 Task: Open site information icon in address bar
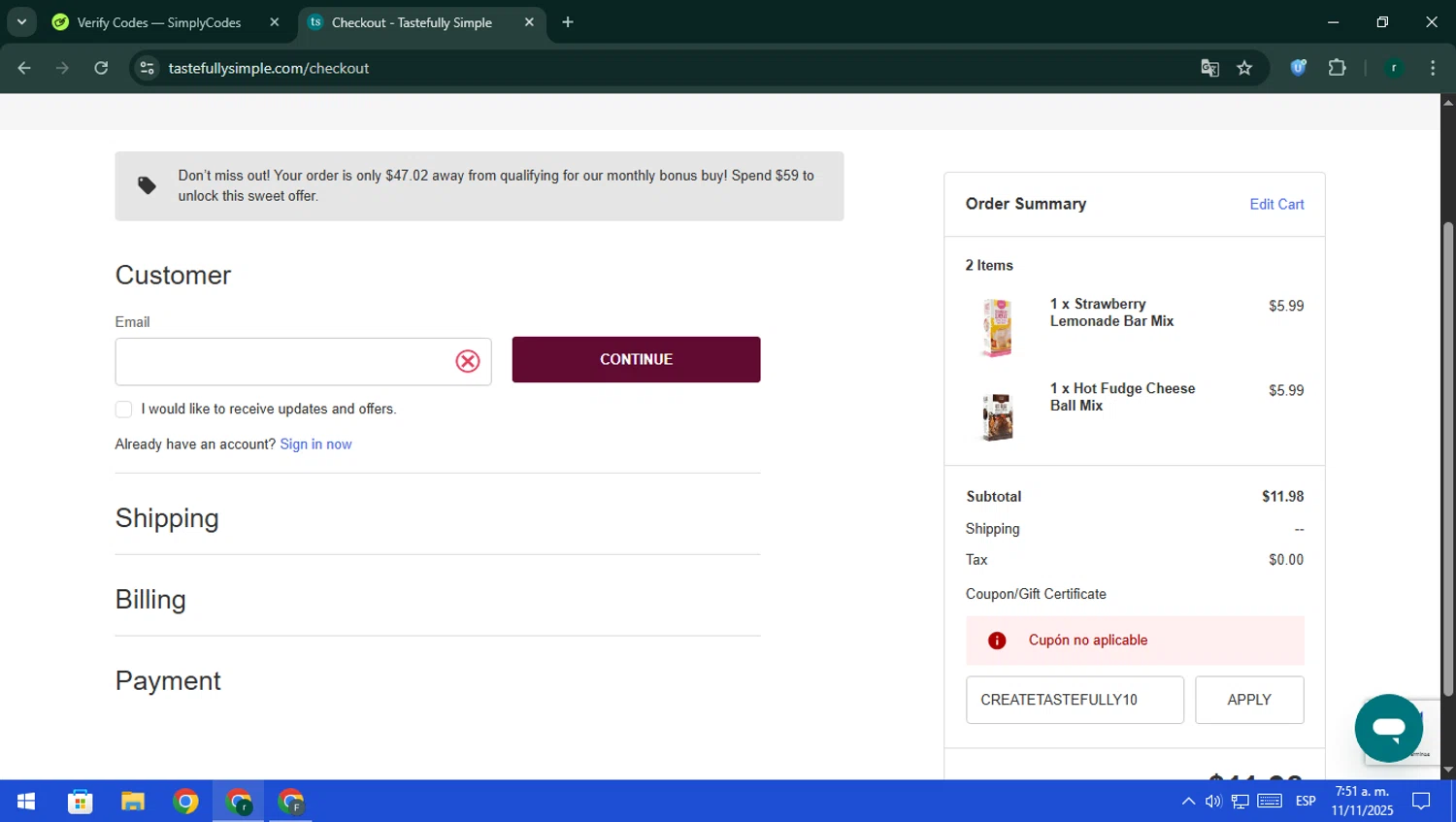coord(147,68)
